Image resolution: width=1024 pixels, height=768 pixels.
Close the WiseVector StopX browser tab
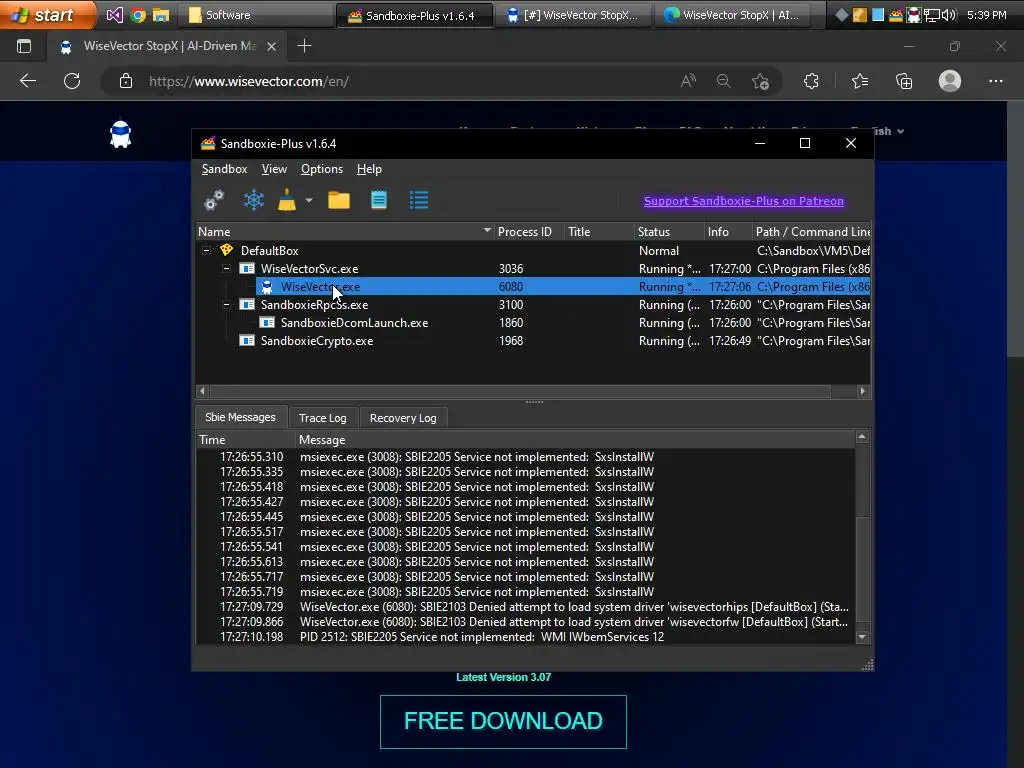point(272,46)
